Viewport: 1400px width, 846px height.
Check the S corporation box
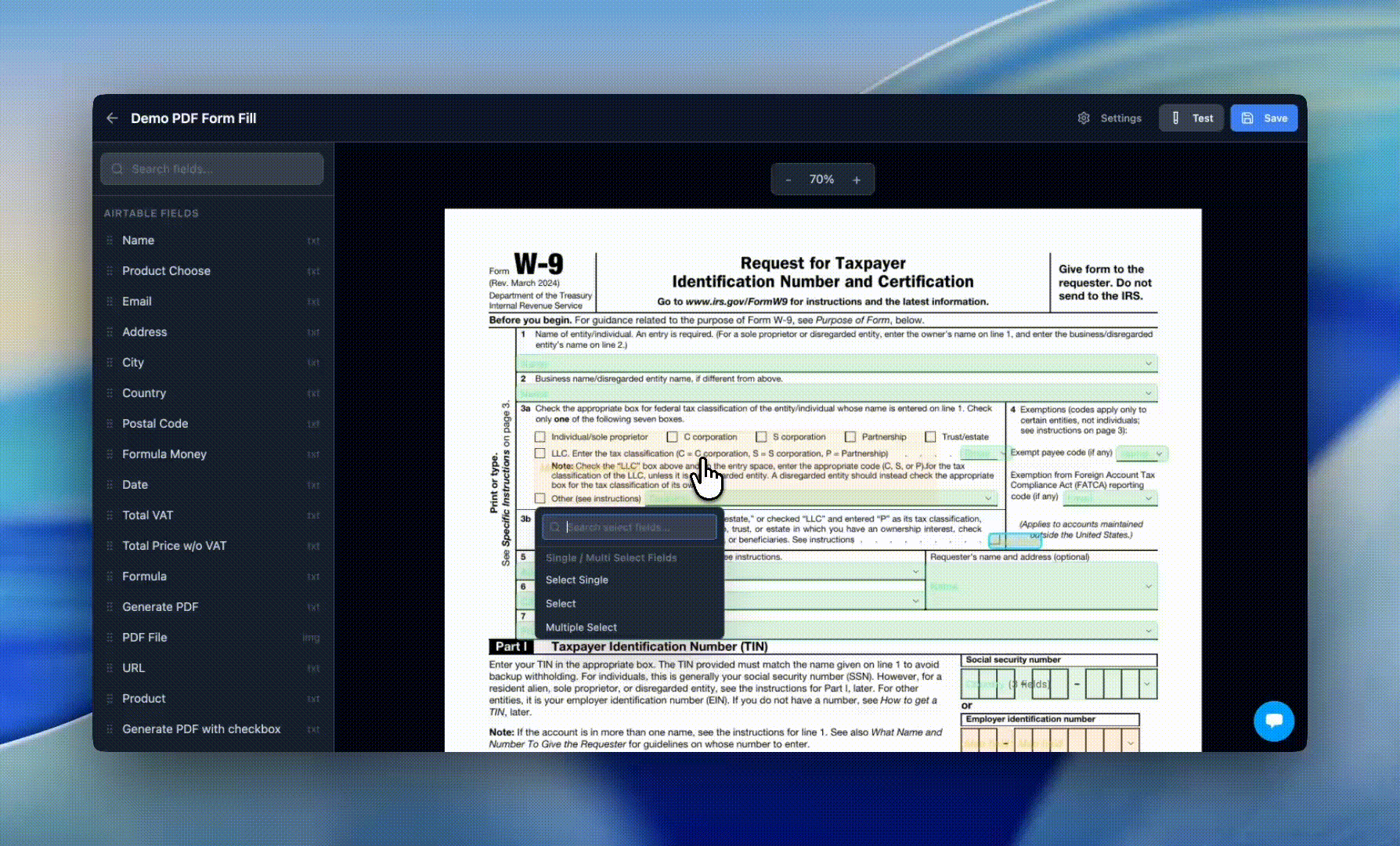(761, 437)
